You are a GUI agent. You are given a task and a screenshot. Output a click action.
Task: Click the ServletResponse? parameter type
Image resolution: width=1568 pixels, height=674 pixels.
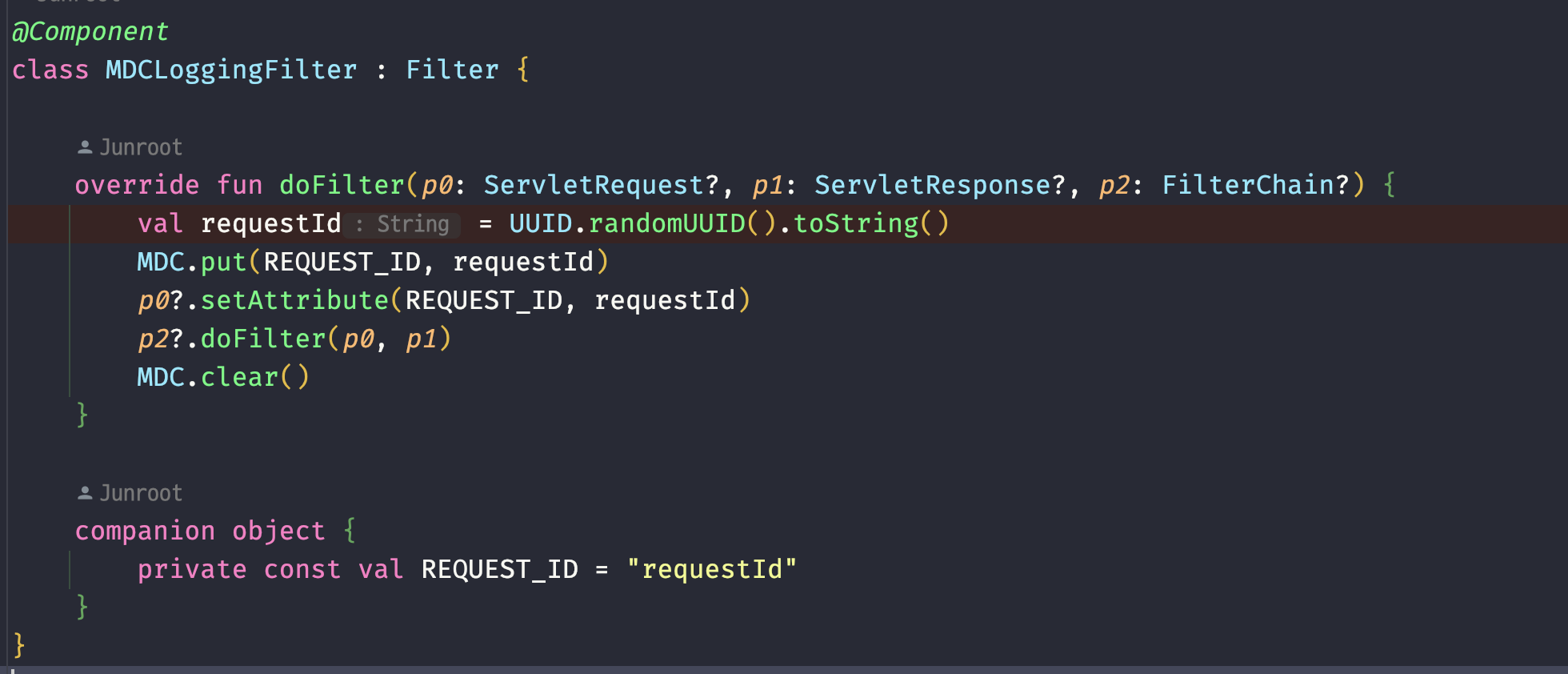(940, 185)
